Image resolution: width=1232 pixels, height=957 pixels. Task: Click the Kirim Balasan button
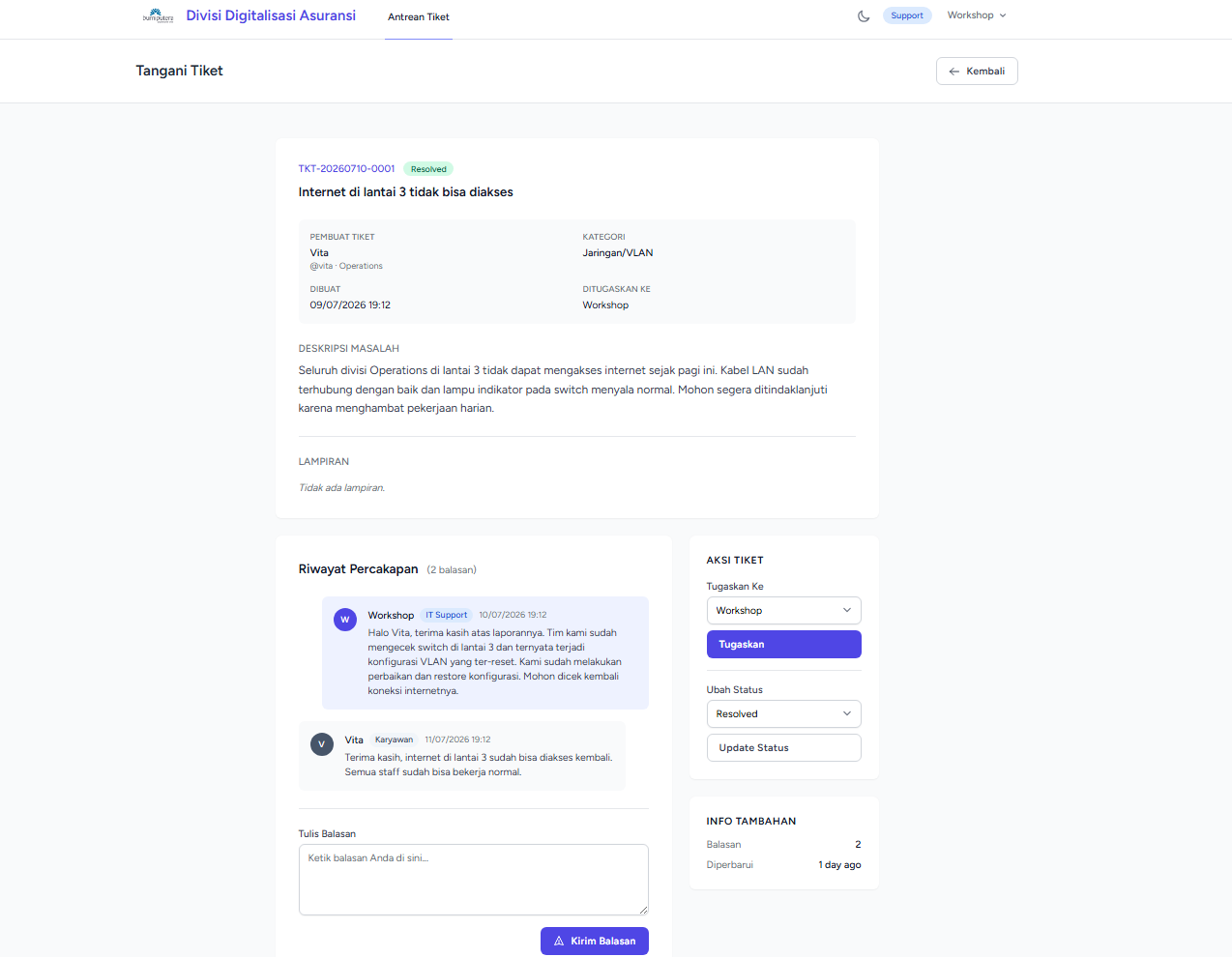click(x=594, y=942)
